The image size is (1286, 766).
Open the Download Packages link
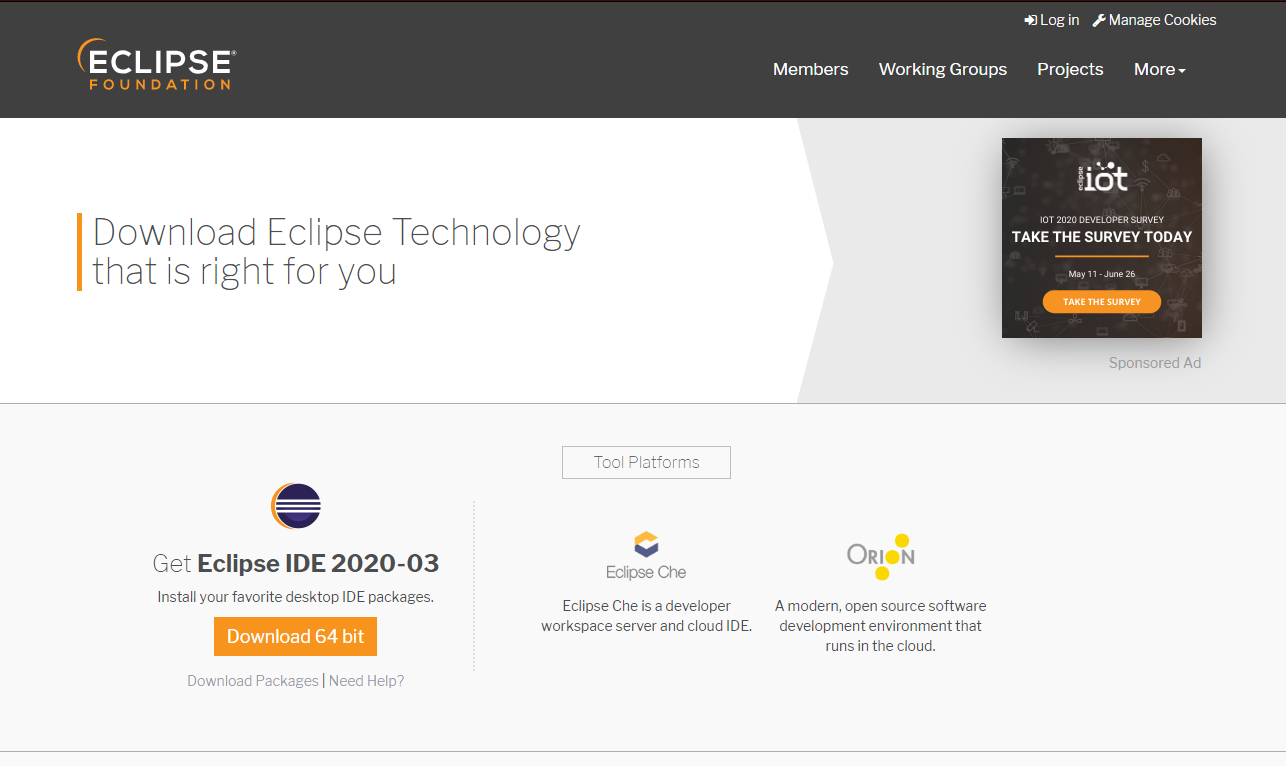tap(252, 681)
